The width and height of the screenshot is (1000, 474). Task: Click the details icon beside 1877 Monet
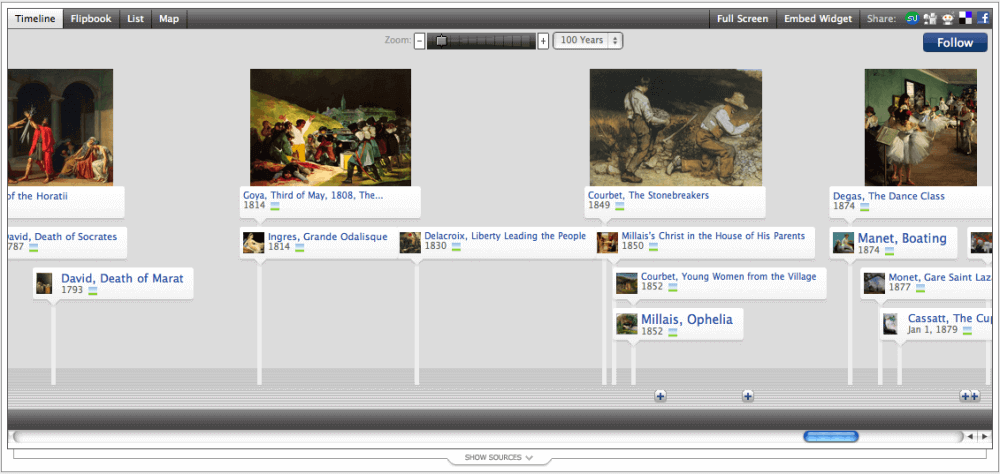pyautogui.click(x=920, y=288)
